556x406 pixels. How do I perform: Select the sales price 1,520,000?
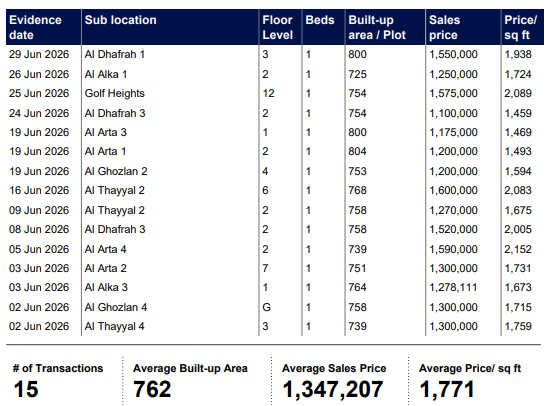pyautogui.click(x=453, y=229)
